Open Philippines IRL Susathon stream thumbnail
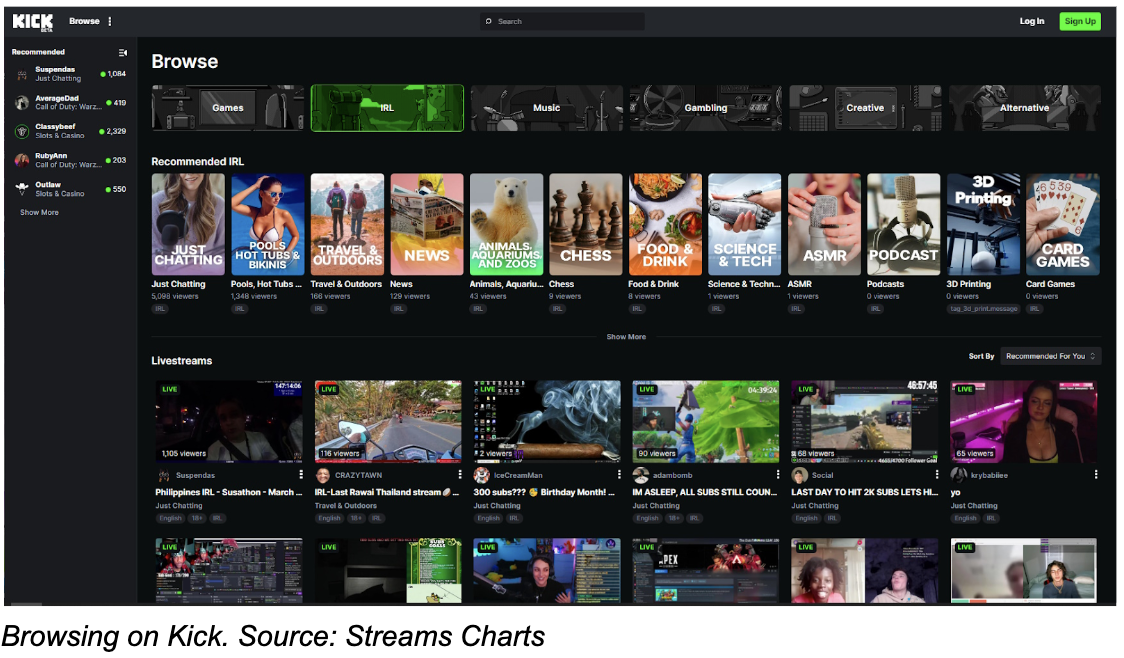Screen dimensions: 1124x658 point(229,421)
